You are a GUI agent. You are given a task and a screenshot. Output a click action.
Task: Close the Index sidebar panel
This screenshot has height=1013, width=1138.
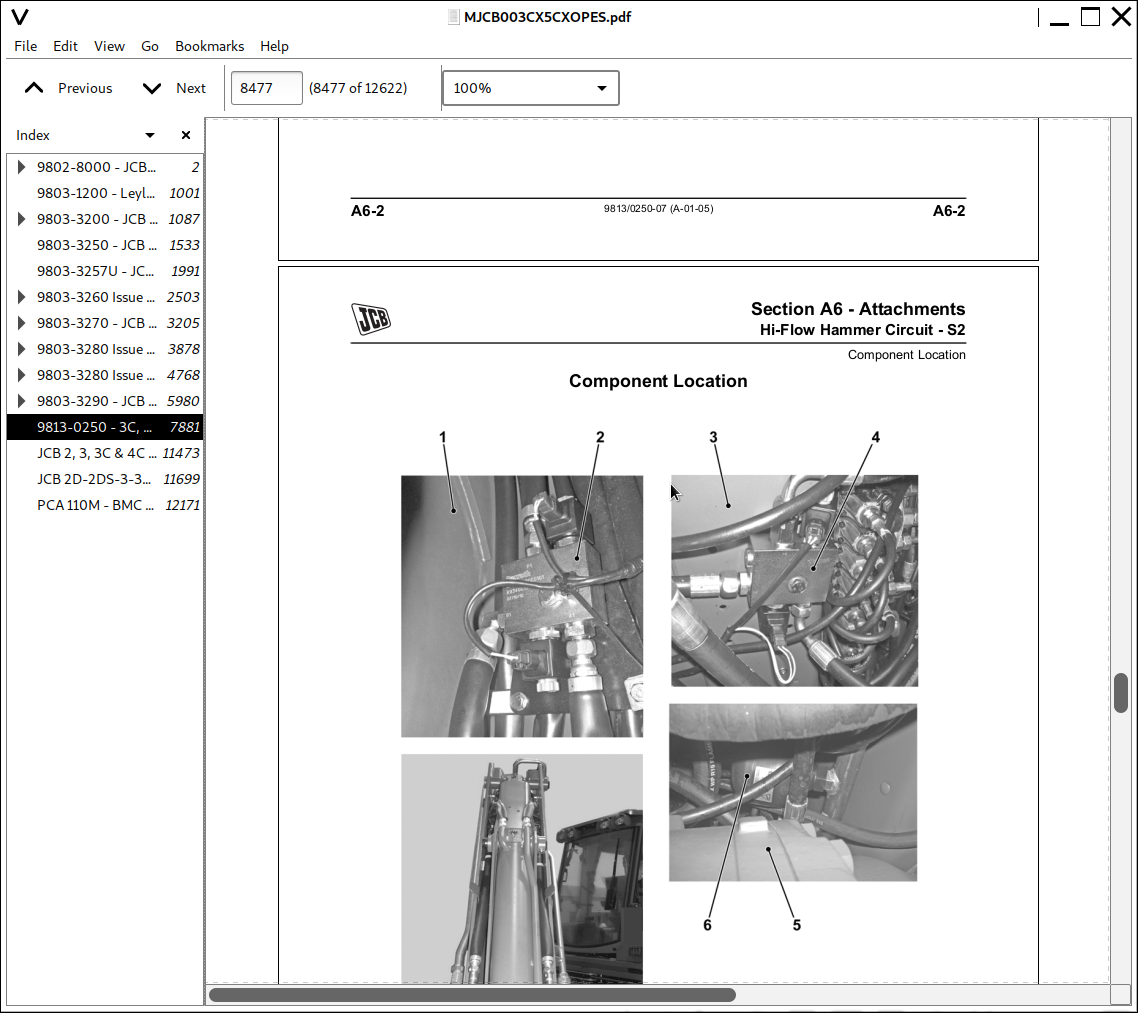point(186,135)
